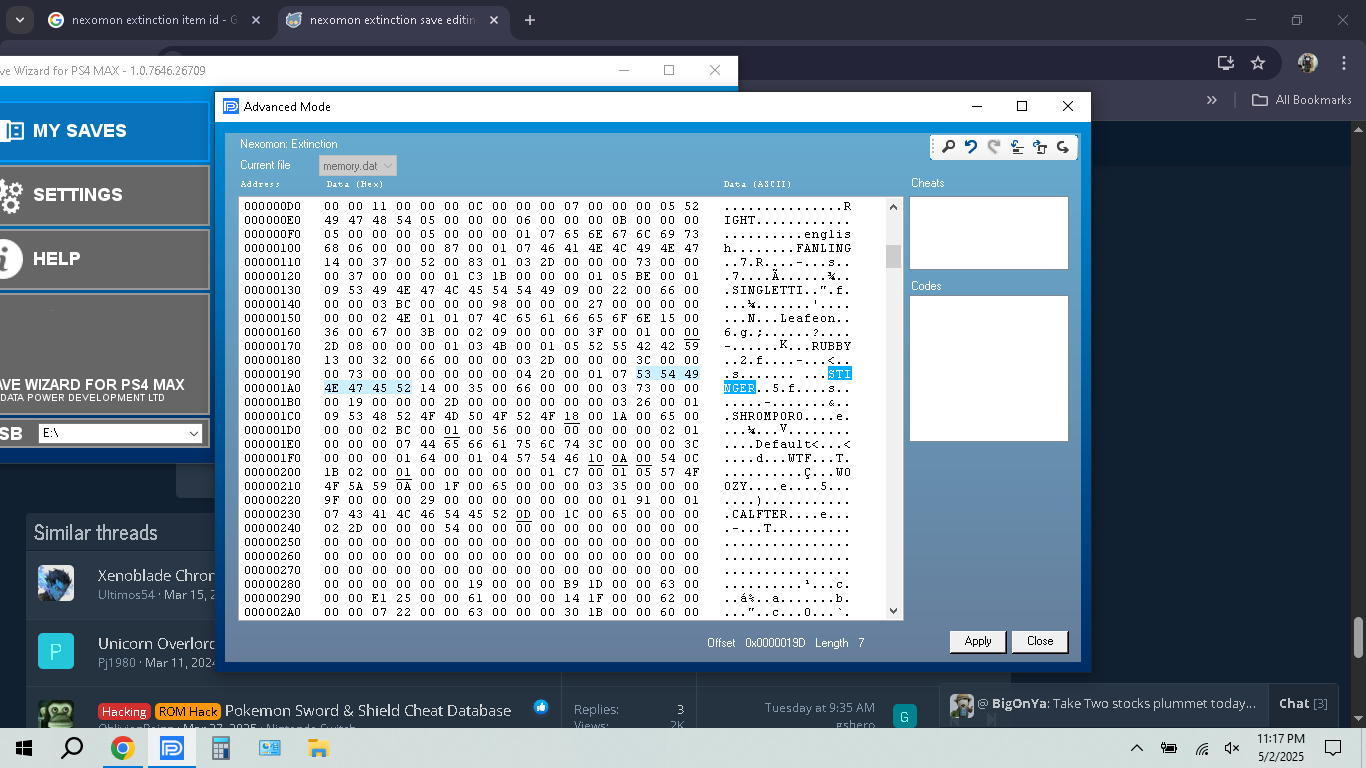The width and height of the screenshot is (1366, 768).
Task: Open the Chrome profile avatar
Action: click(1308, 63)
